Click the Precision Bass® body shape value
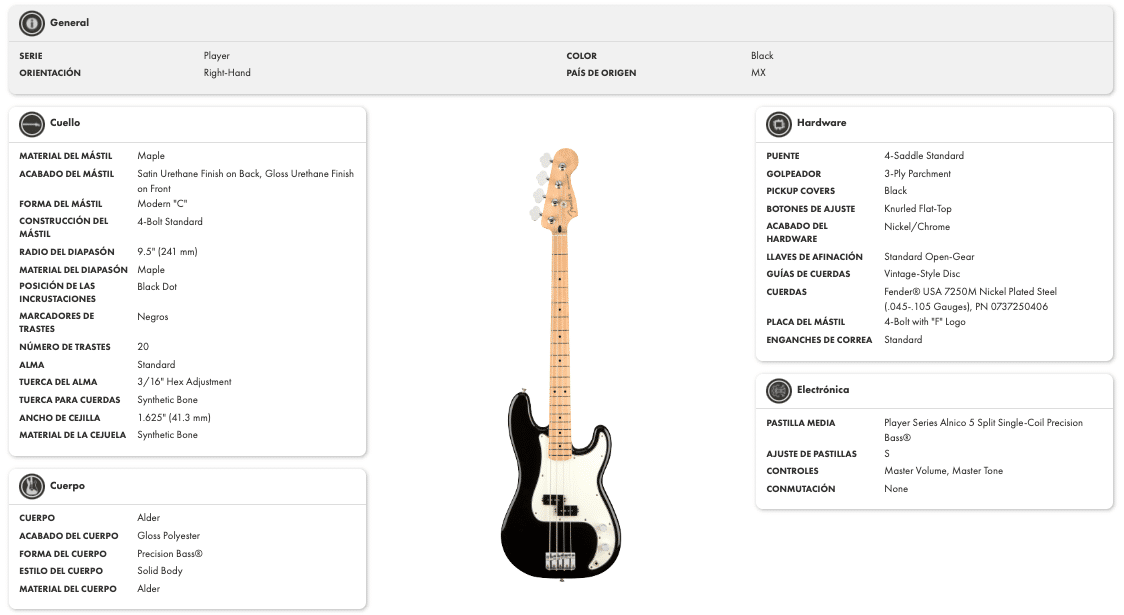This screenshot has height=615, width=1124. (x=170, y=554)
